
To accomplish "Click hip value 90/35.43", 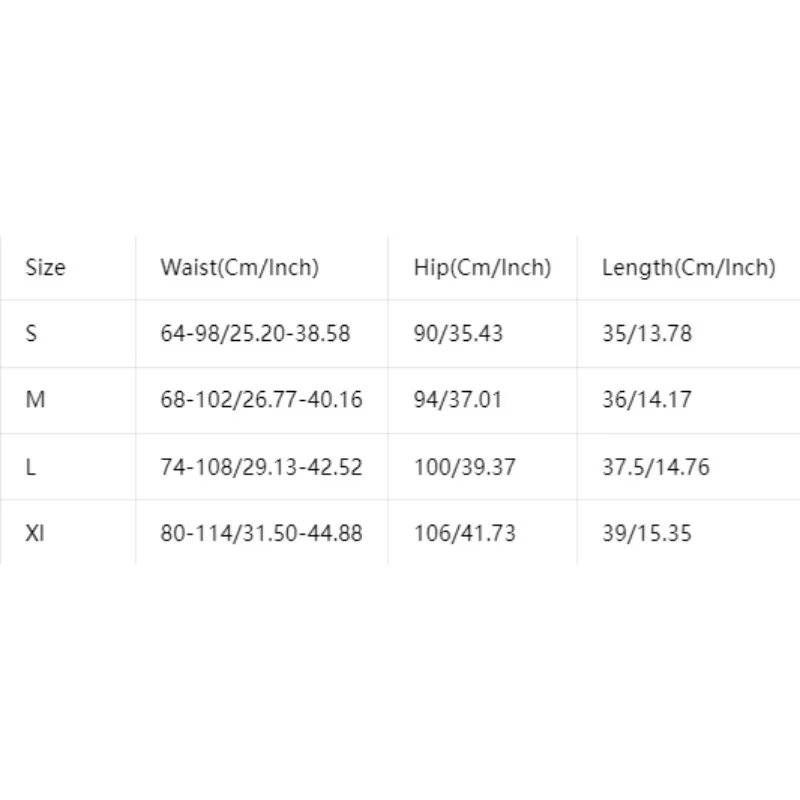I will pos(458,333).
